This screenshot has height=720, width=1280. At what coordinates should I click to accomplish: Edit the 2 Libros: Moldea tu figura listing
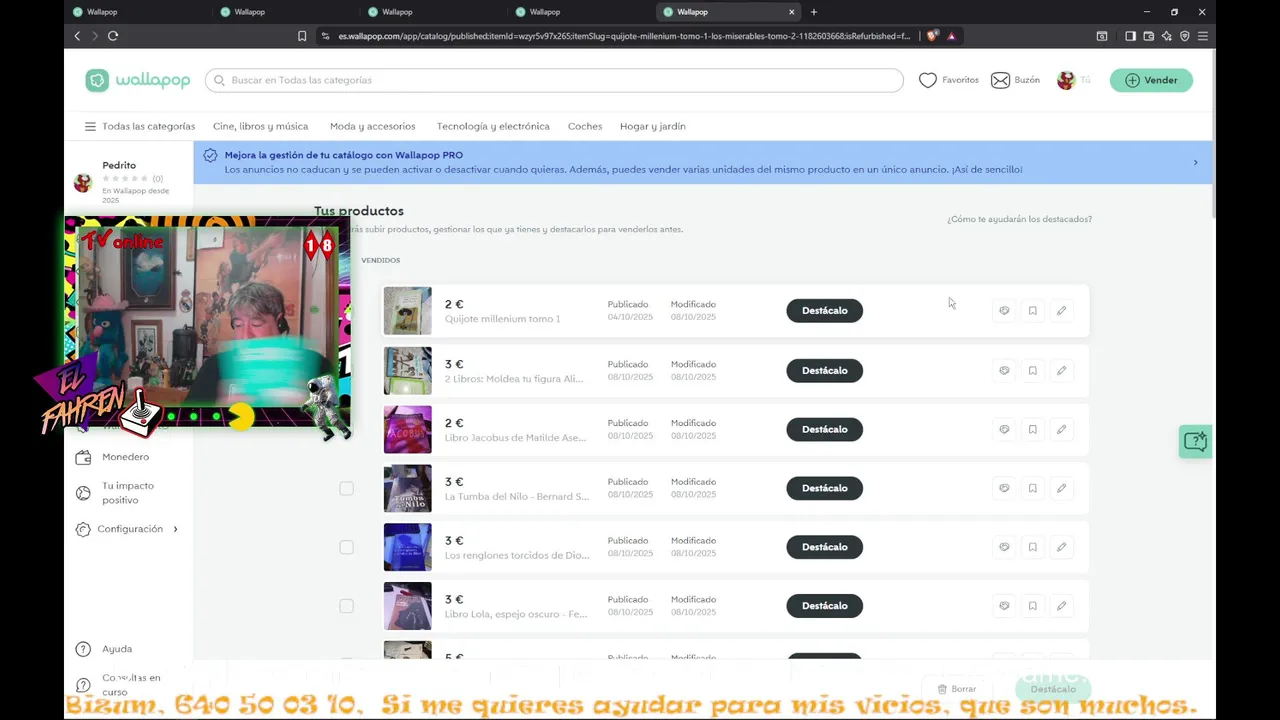tap(1061, 371)
